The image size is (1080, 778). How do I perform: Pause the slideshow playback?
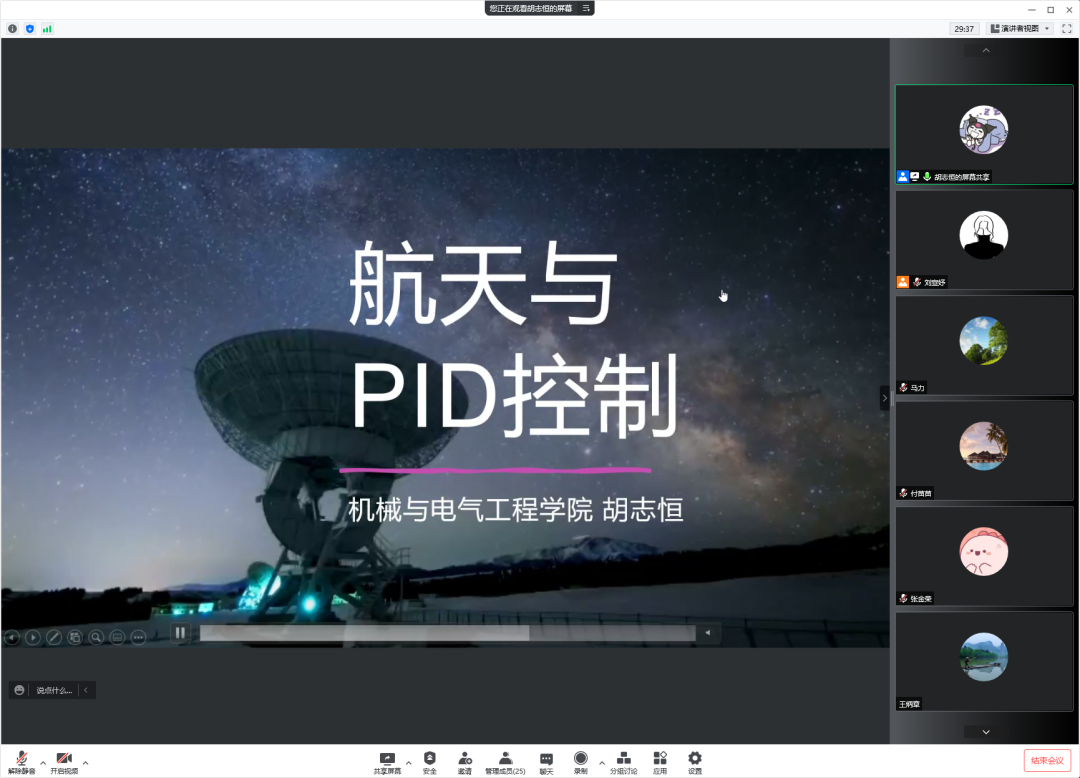click(x=180, y=632)
